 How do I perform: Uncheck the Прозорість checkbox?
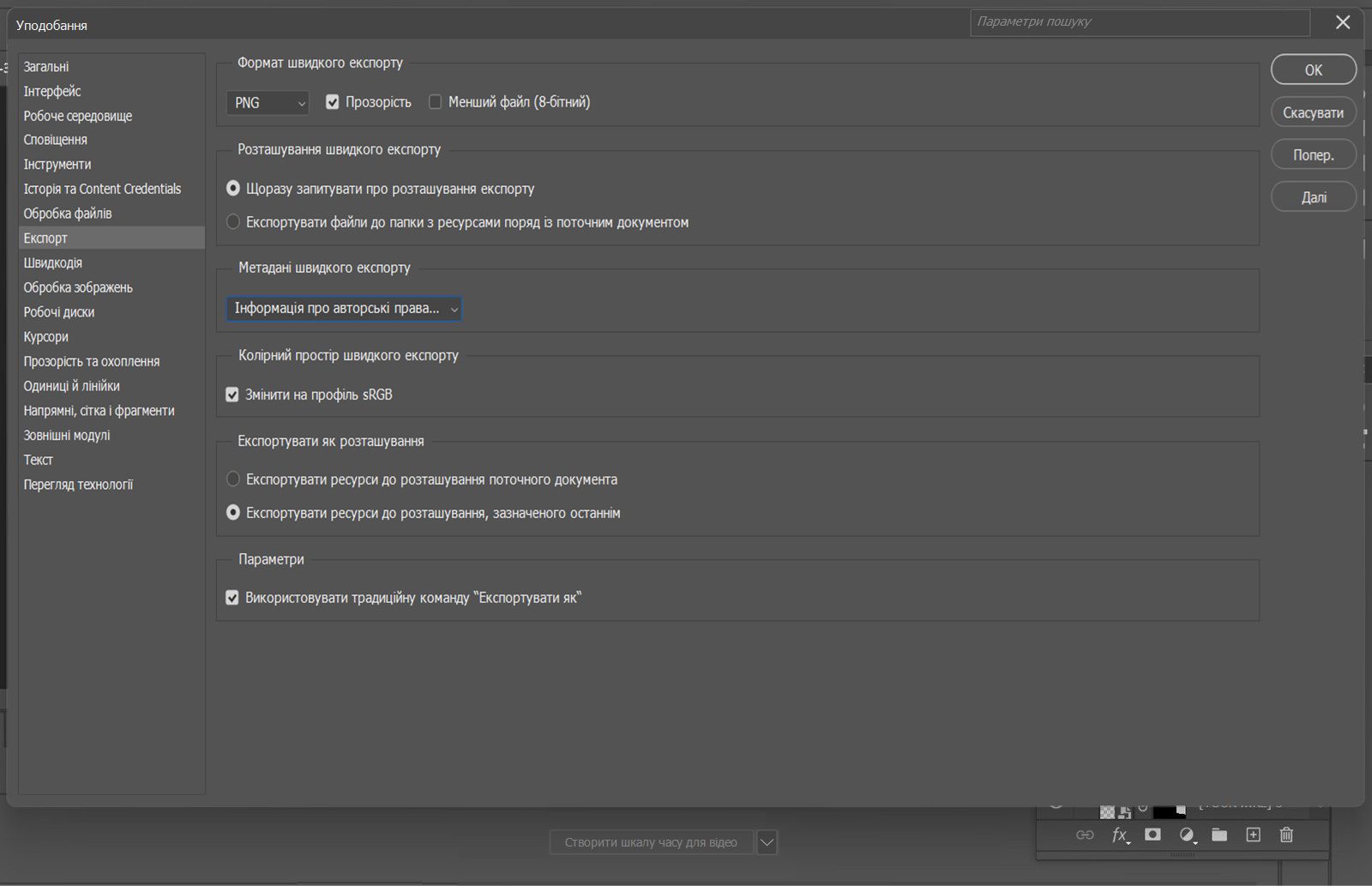point(333,102)
